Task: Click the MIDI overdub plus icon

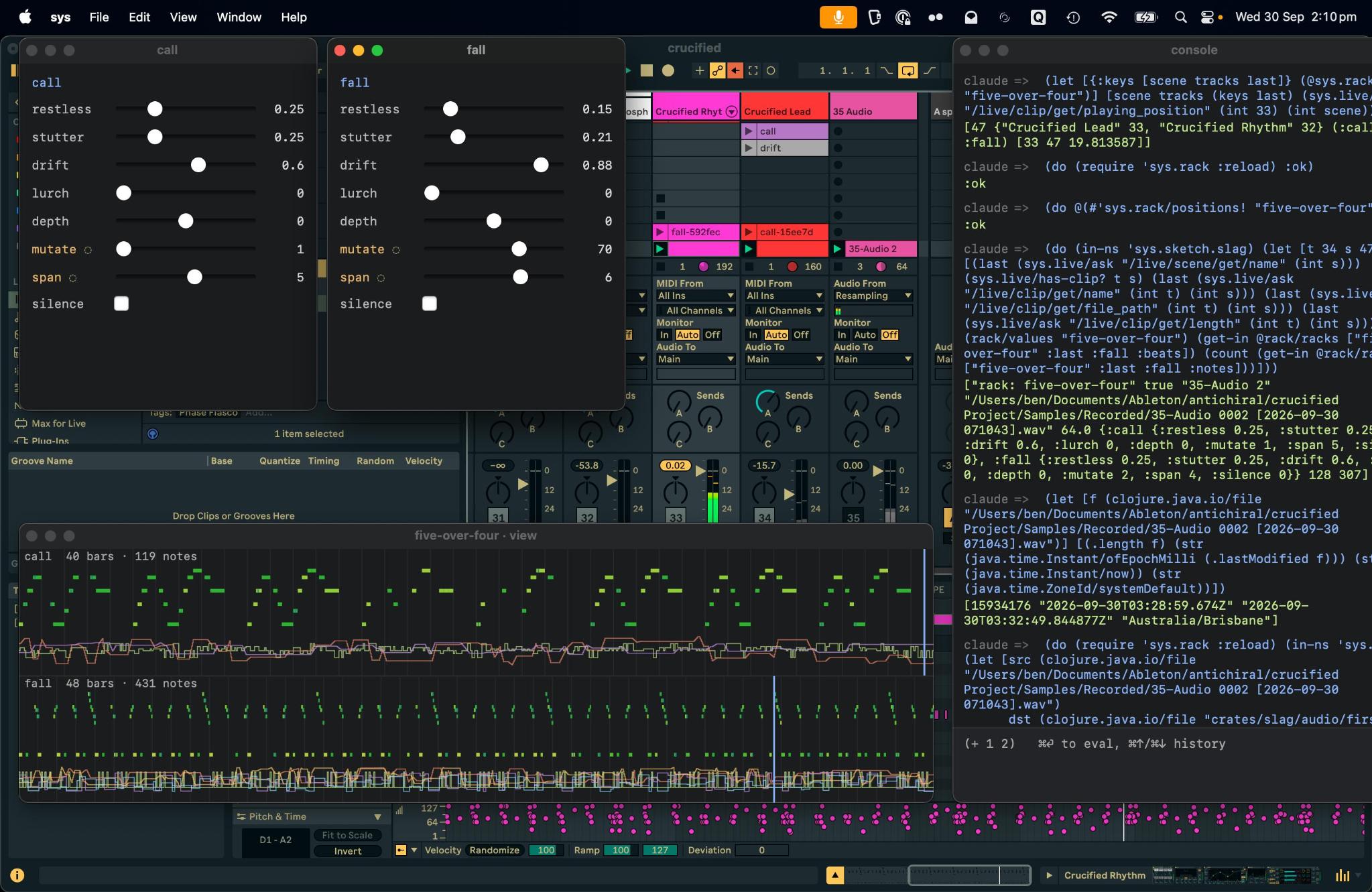Action: click(x=699, y=70)
